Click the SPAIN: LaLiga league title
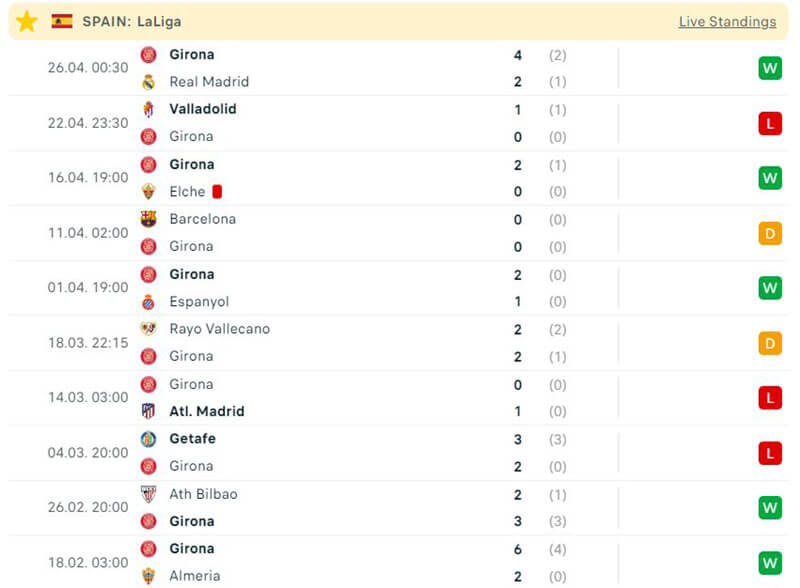 (x=131, y=21)
